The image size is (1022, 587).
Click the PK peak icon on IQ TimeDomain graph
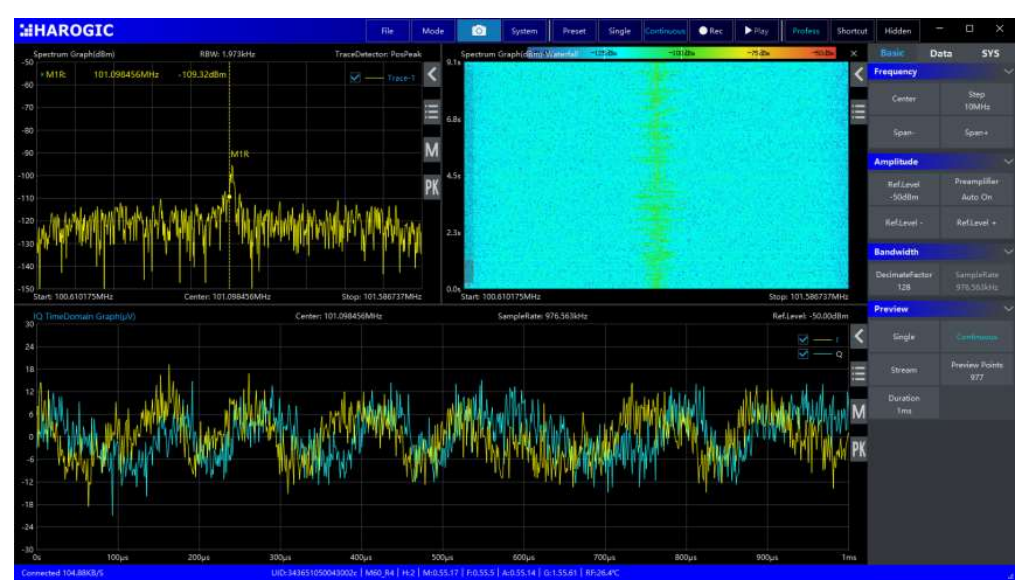(x=858, y=449)
